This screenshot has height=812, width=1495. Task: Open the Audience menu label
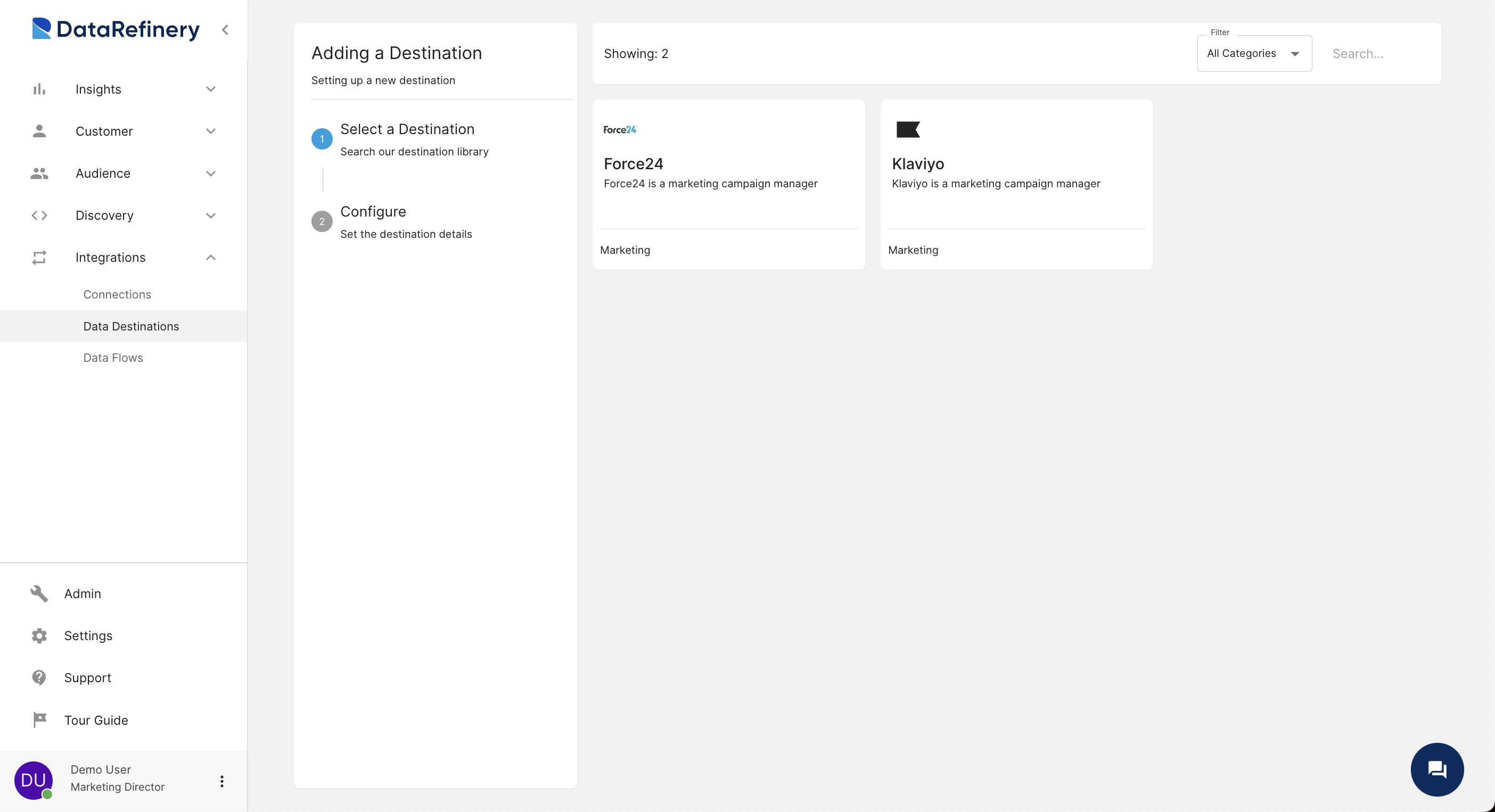(x=103, y=173)
